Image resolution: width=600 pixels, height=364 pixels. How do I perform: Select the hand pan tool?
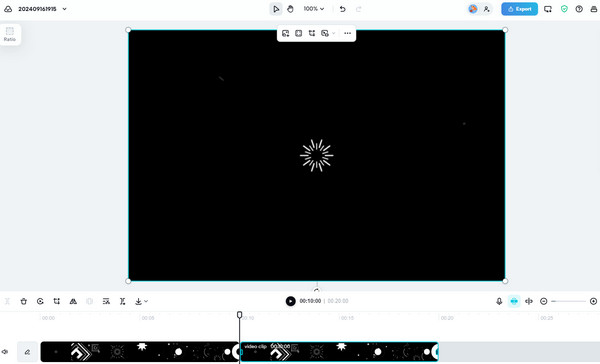click(x=290, y=9)
